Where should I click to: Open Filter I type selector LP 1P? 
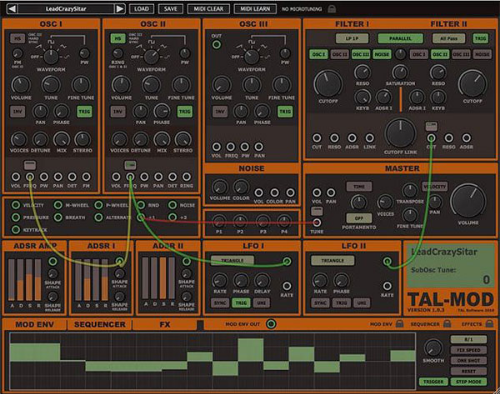coord(352,38)
